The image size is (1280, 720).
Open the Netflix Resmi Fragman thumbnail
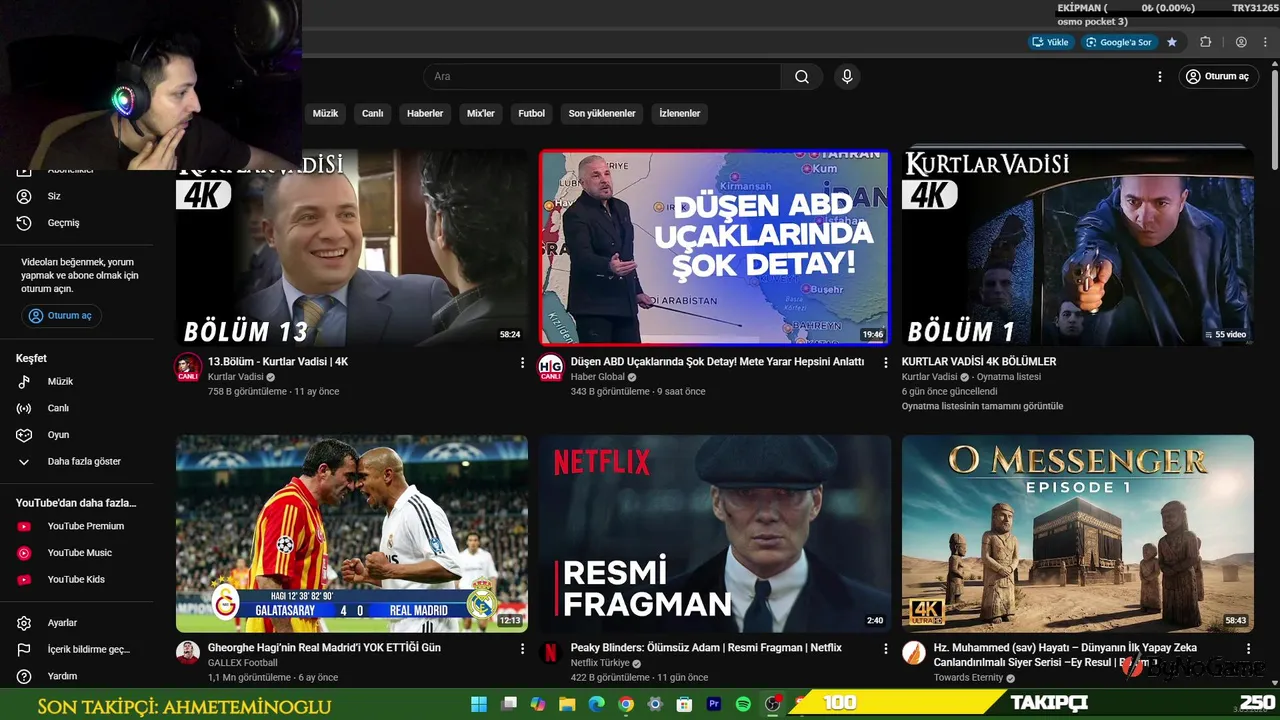tap(714, 533)
